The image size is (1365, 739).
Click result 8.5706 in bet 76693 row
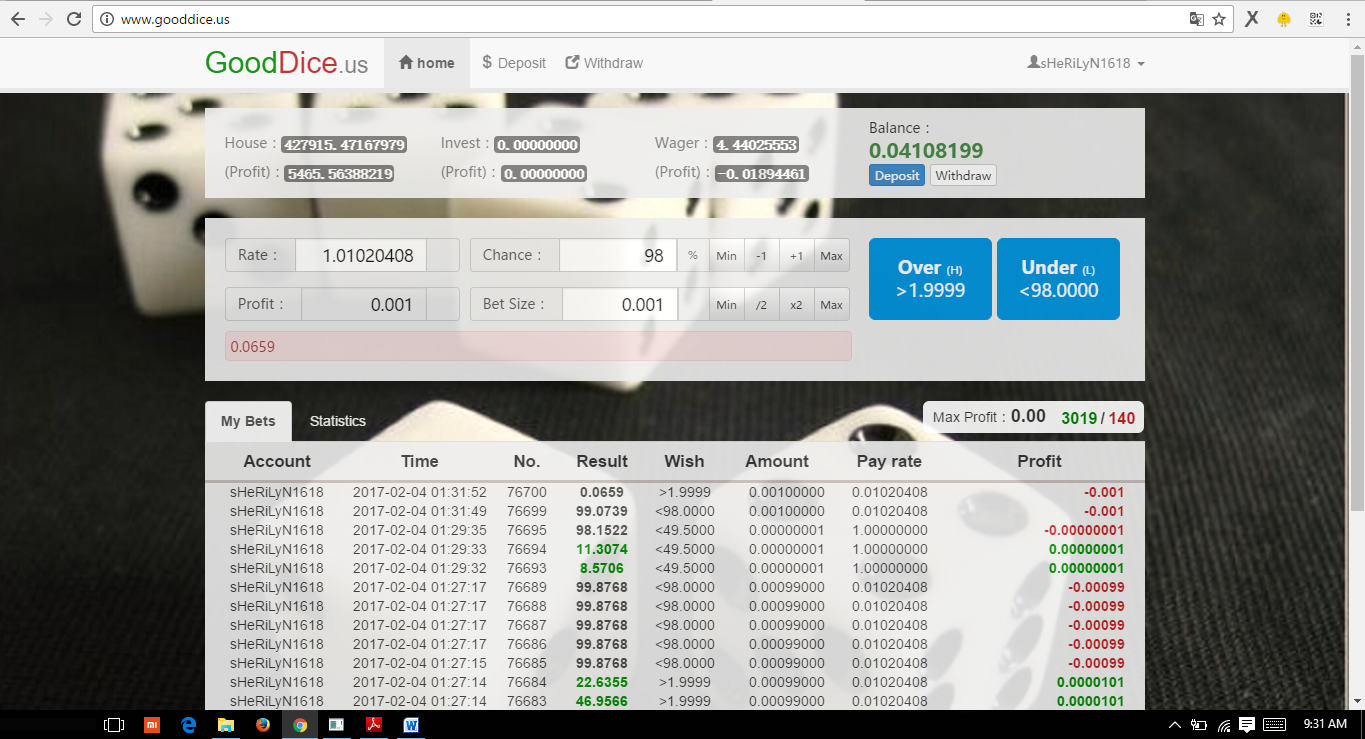[x=604, y=568]
